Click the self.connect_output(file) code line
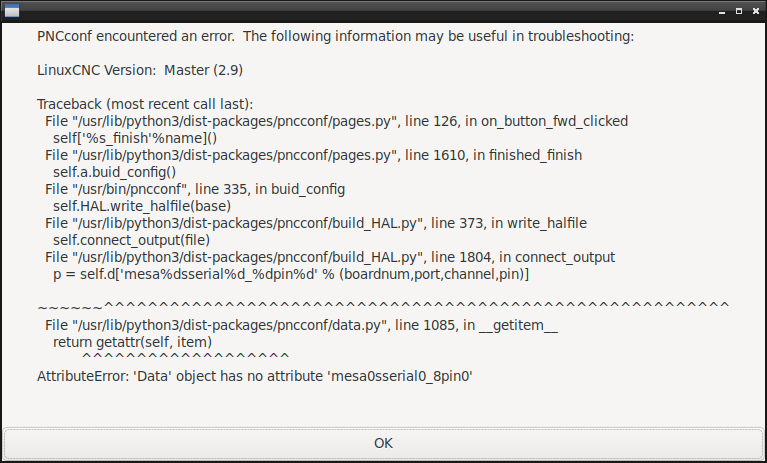Image resolution: width=767 pixels, height=463 pixels. pos(132,240)
